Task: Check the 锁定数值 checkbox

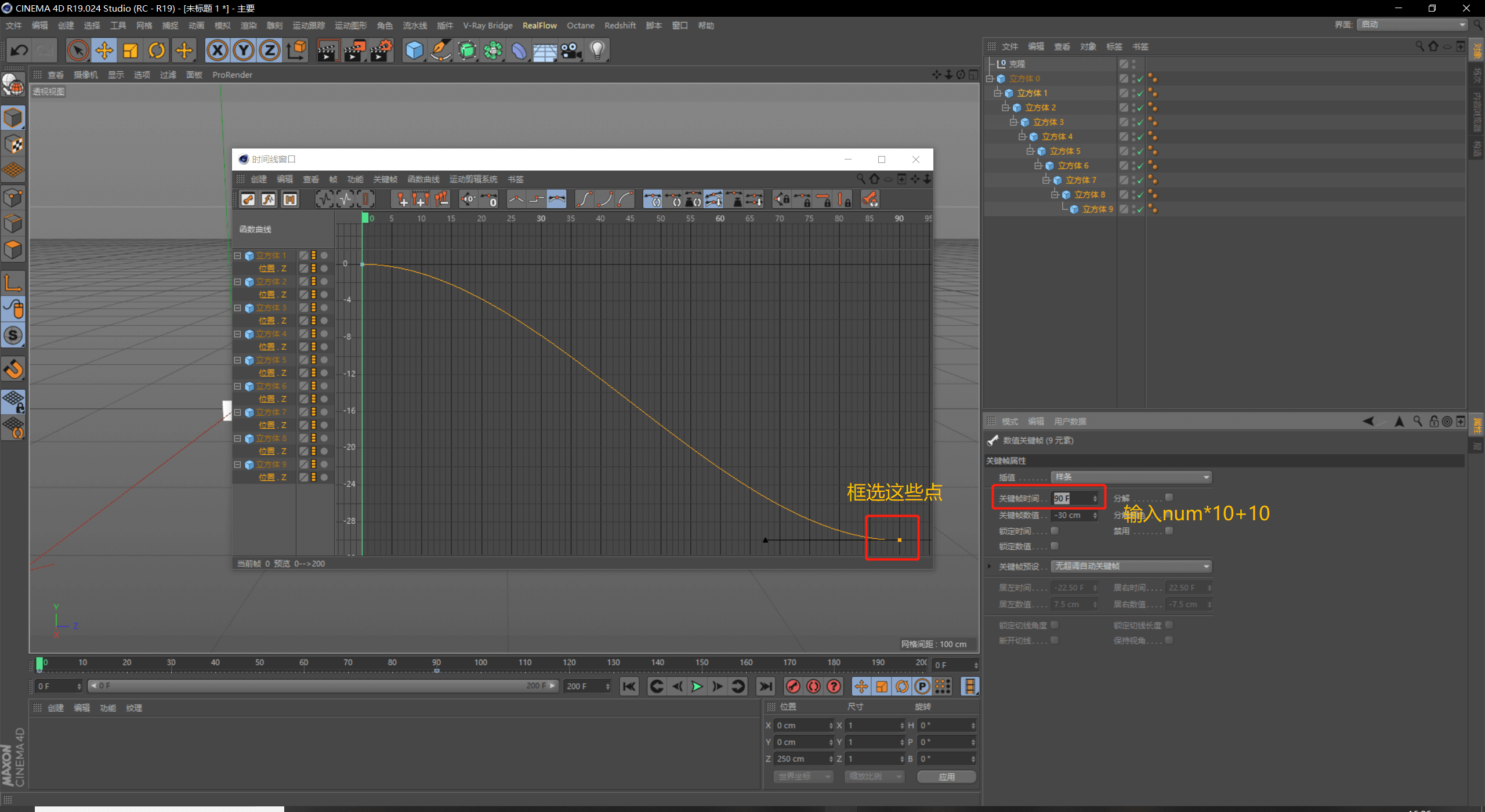Action: click(x=1055, y=546)
